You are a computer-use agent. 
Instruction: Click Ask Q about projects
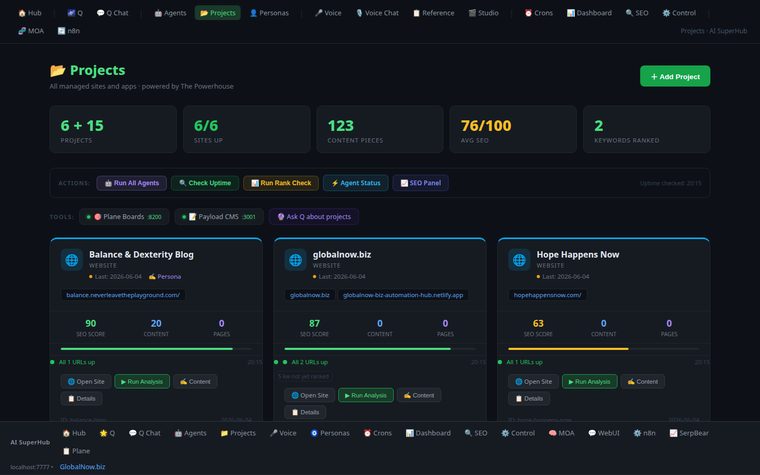(x=314, y=217)
